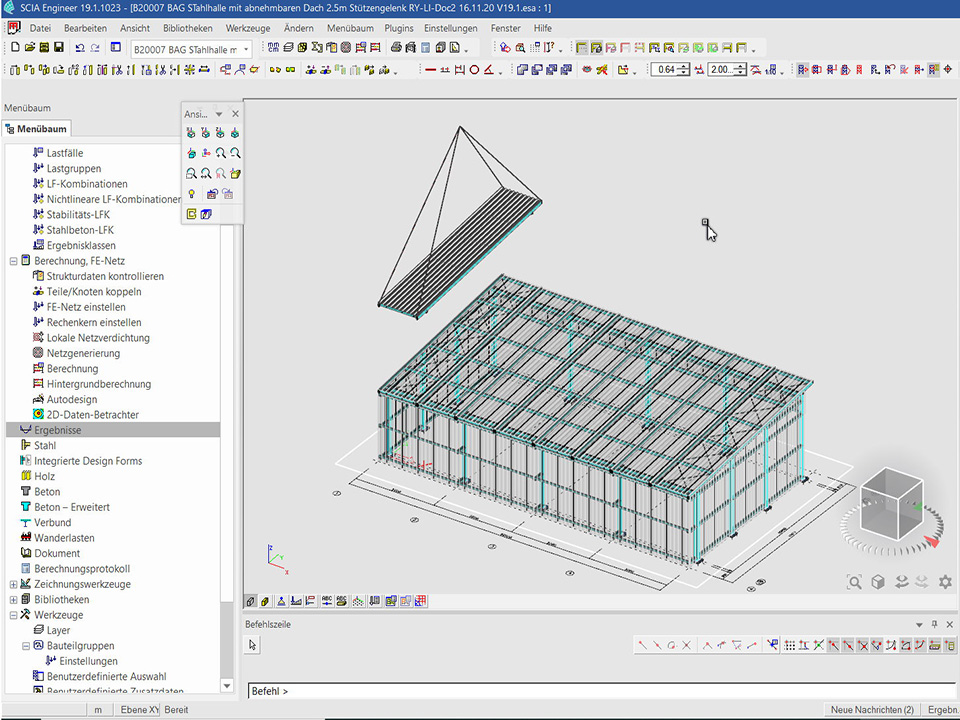Open the Plugins menu
This screenshot has height=720, width=960.
398,28
